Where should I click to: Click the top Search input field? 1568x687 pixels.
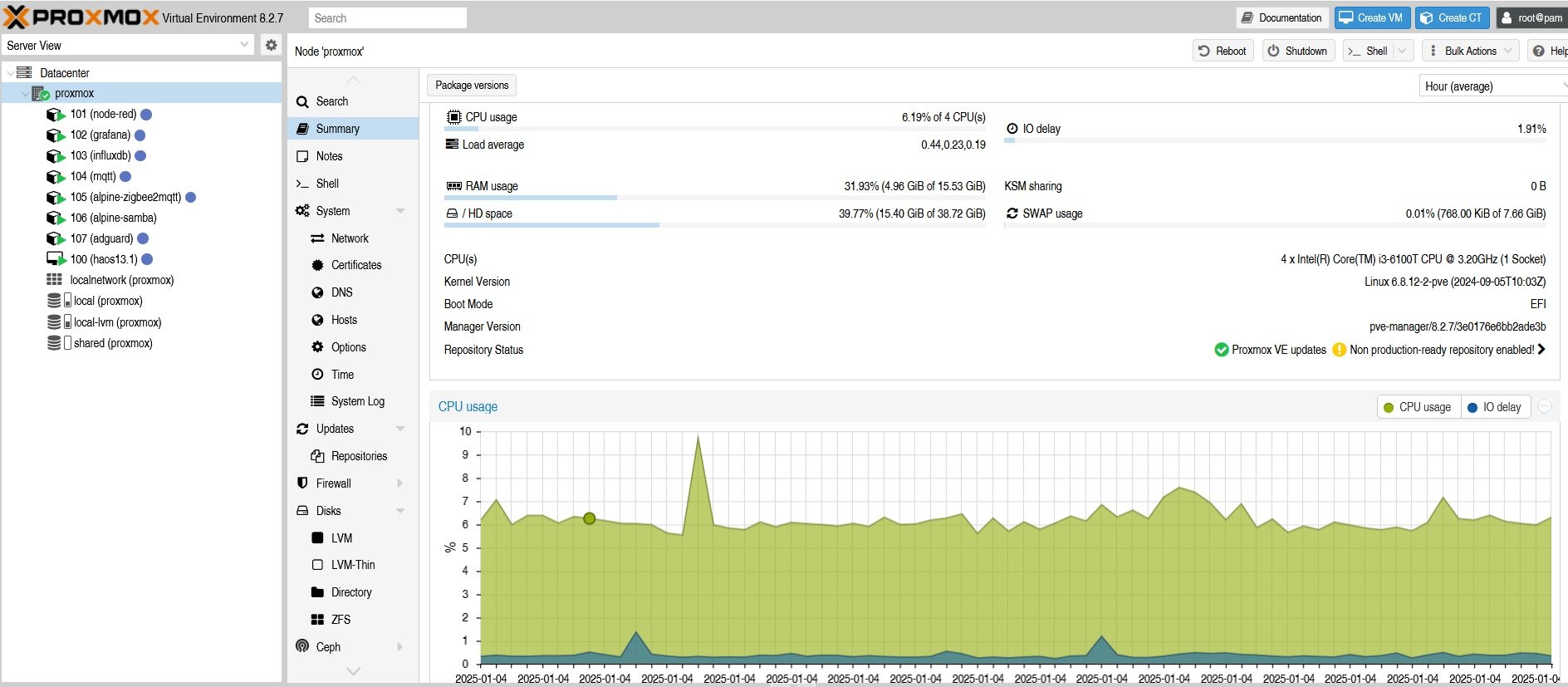click(388, 18)
